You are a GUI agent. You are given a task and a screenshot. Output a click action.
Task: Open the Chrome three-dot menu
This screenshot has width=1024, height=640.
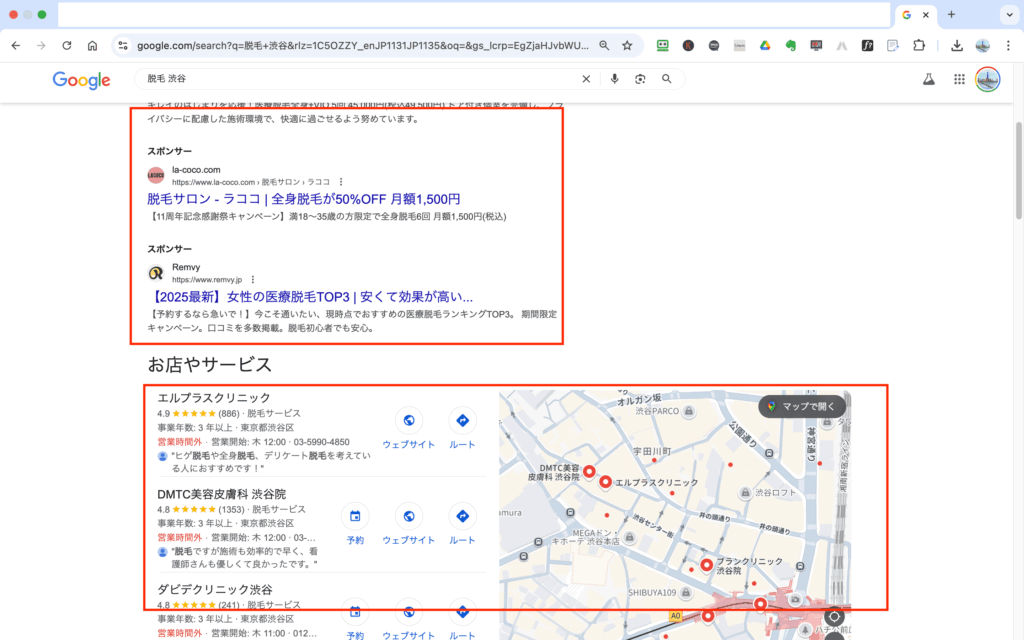[1008, 46]
